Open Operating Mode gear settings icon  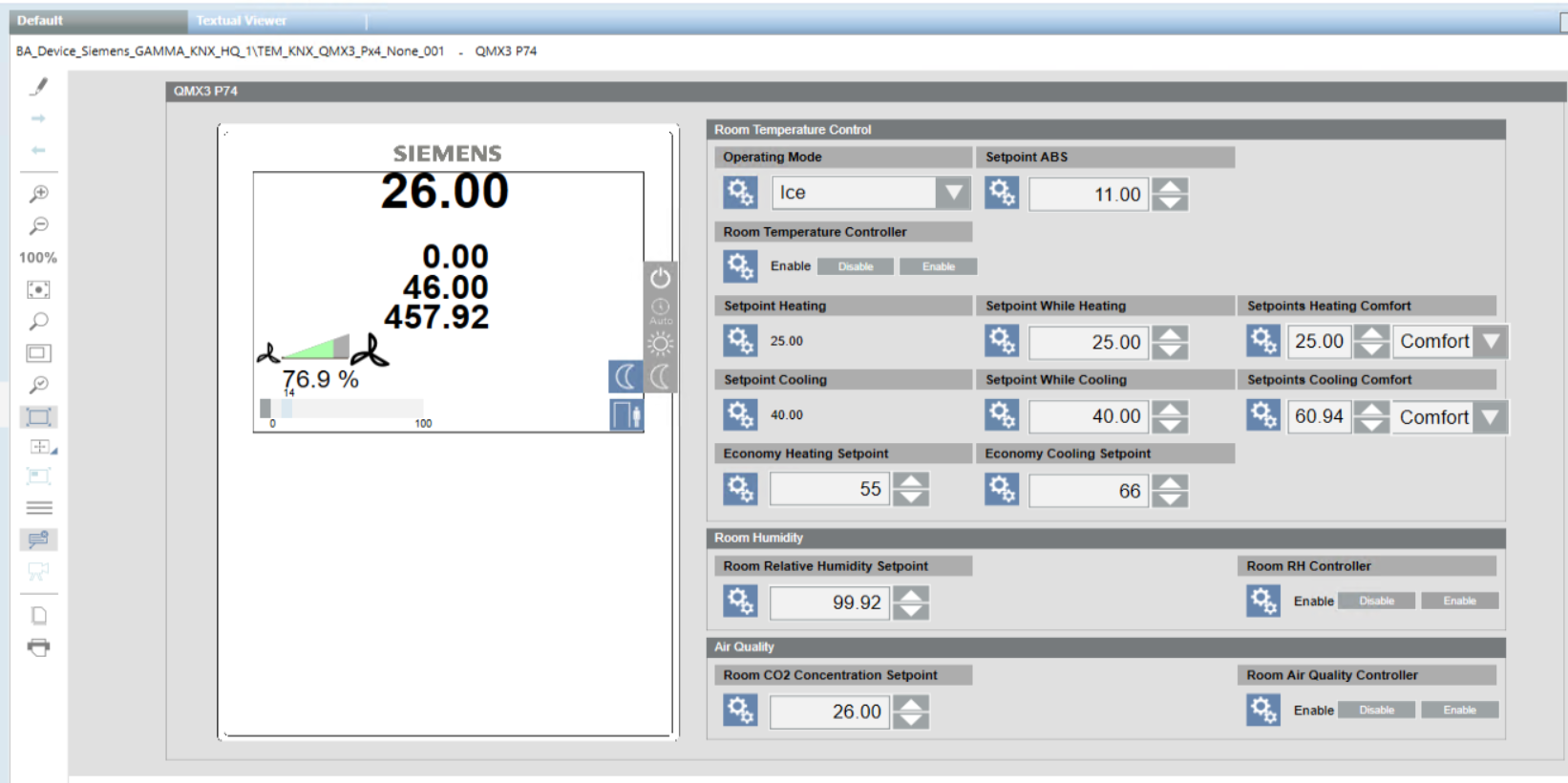click(x=740, y=193)
